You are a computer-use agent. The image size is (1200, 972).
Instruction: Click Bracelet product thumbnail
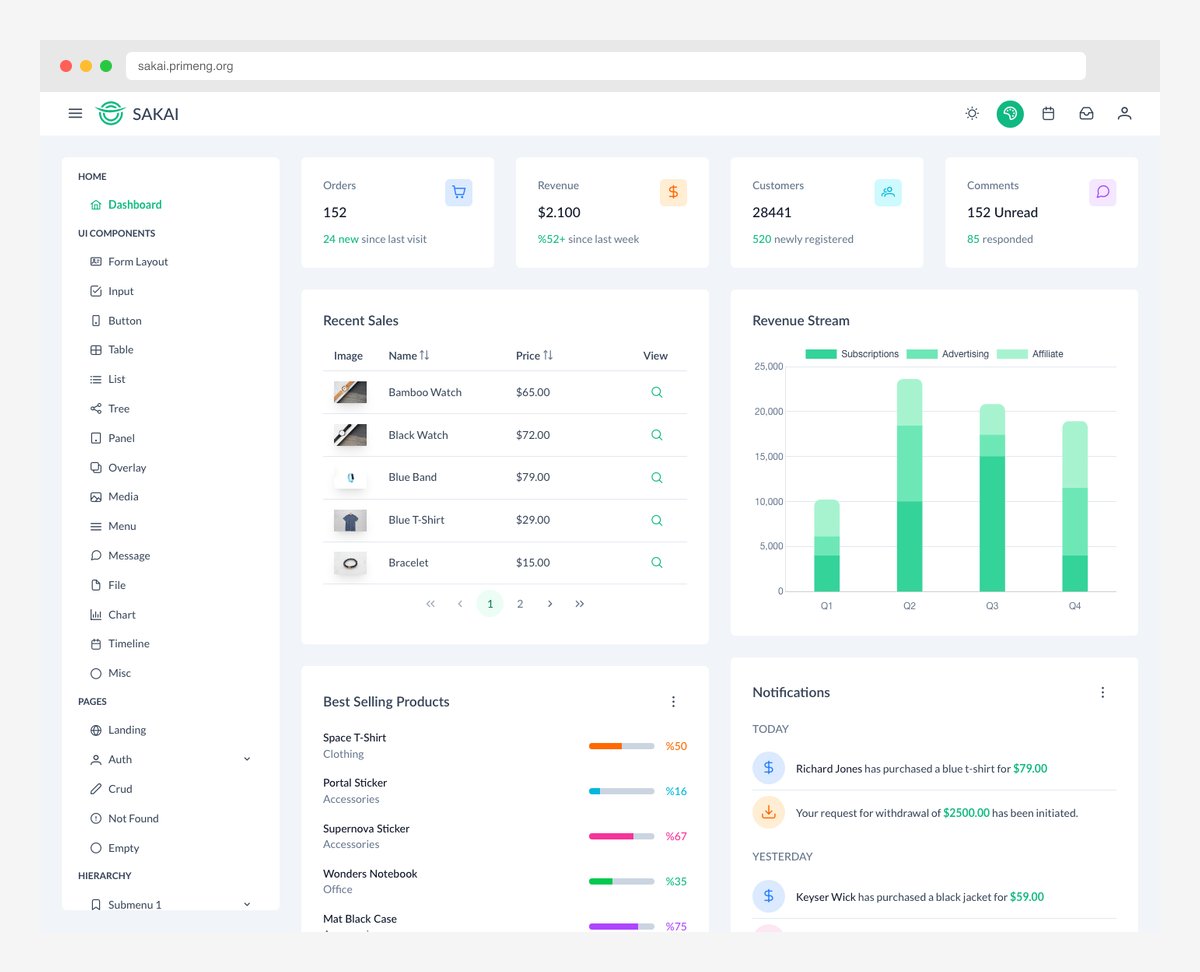350,563
